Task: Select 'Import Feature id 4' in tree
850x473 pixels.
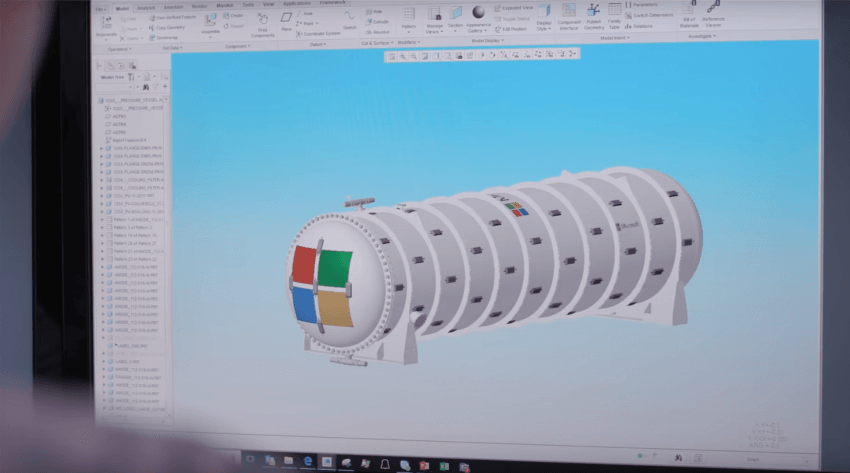Action: [126, 140]
